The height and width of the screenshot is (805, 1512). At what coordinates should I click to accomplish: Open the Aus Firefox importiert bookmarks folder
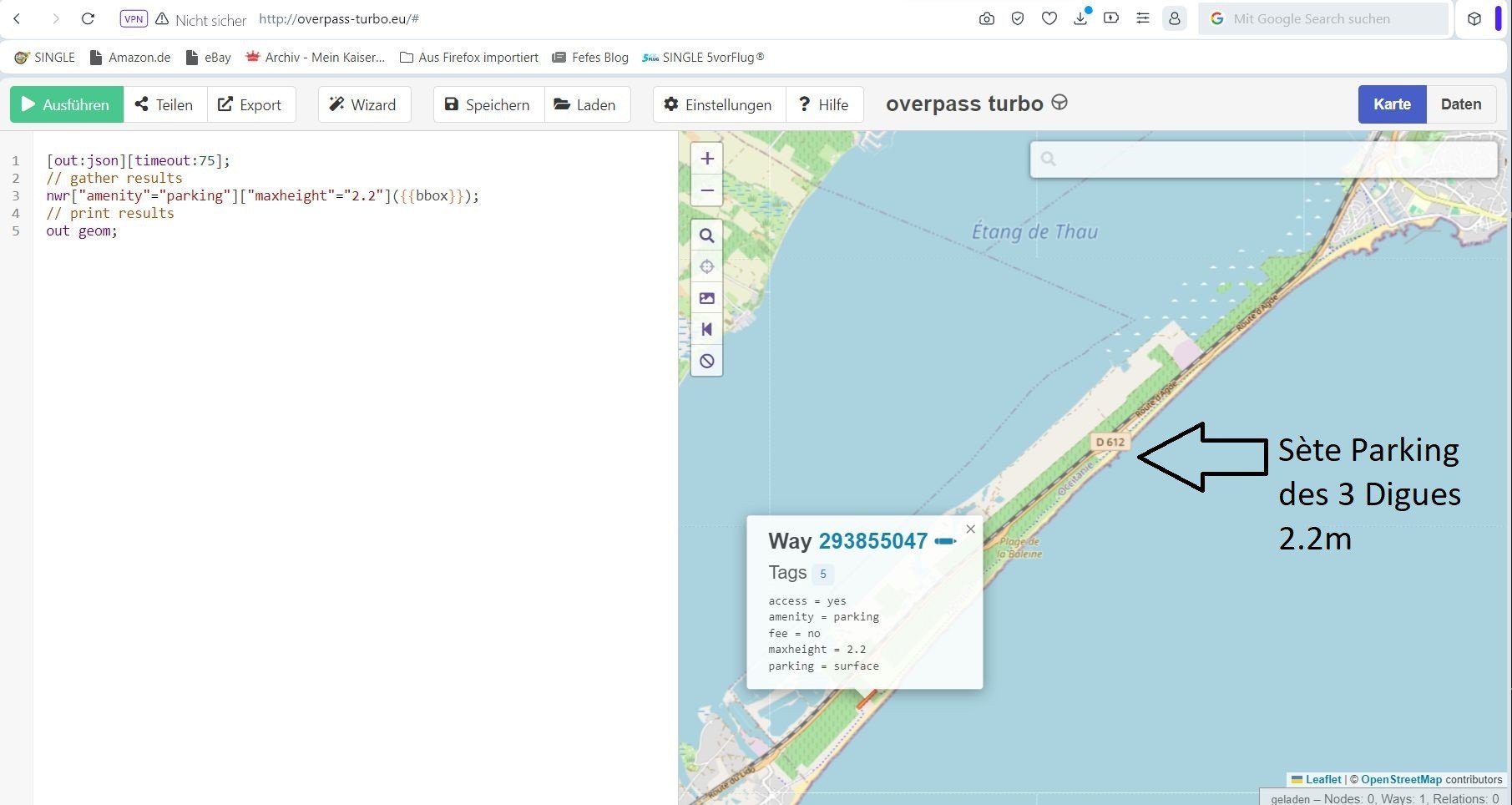pos(469,58)
